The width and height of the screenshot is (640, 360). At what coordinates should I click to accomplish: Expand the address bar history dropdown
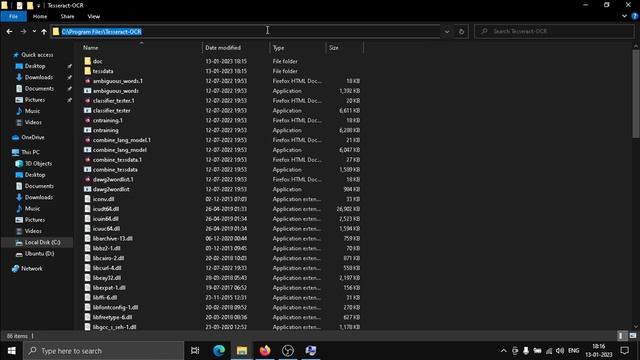[447, 31]
